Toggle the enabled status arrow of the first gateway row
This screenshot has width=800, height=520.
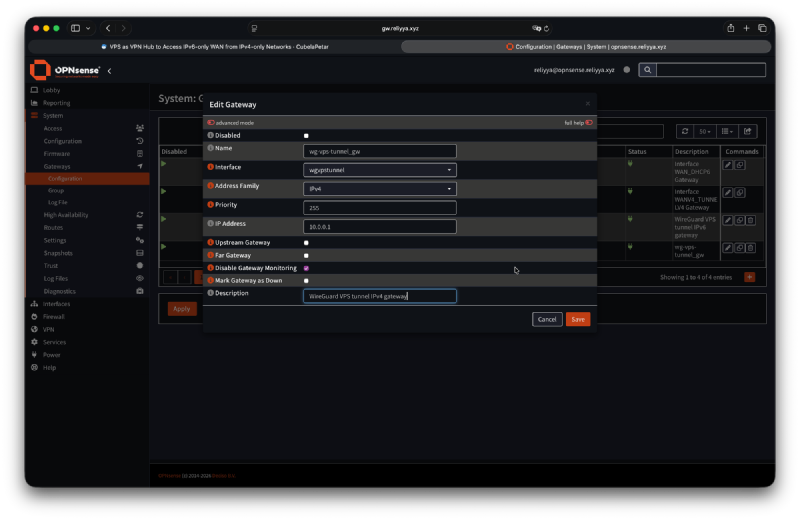[x=164, y=164]
